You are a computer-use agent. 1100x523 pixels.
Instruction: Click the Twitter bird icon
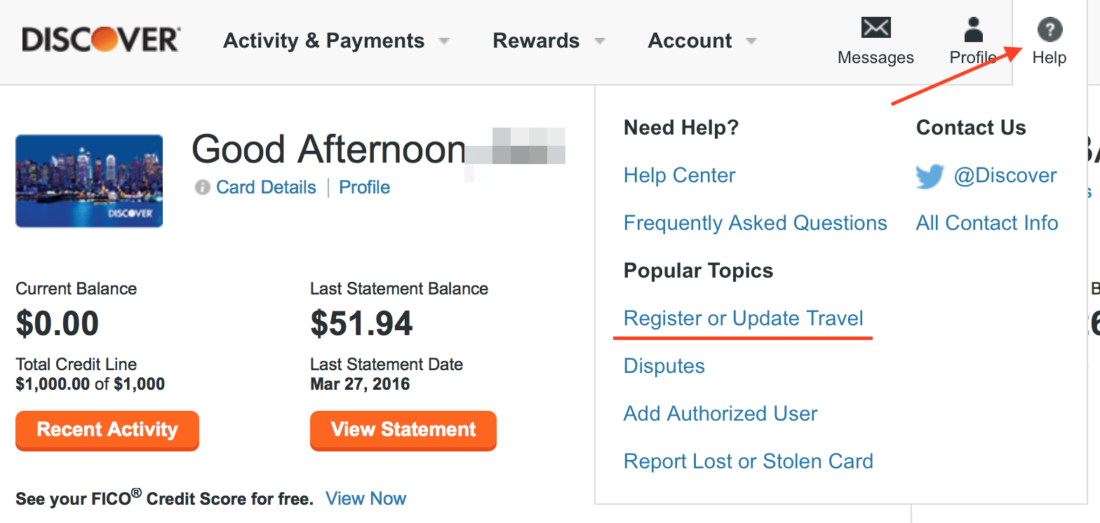[x=930, y=176]
